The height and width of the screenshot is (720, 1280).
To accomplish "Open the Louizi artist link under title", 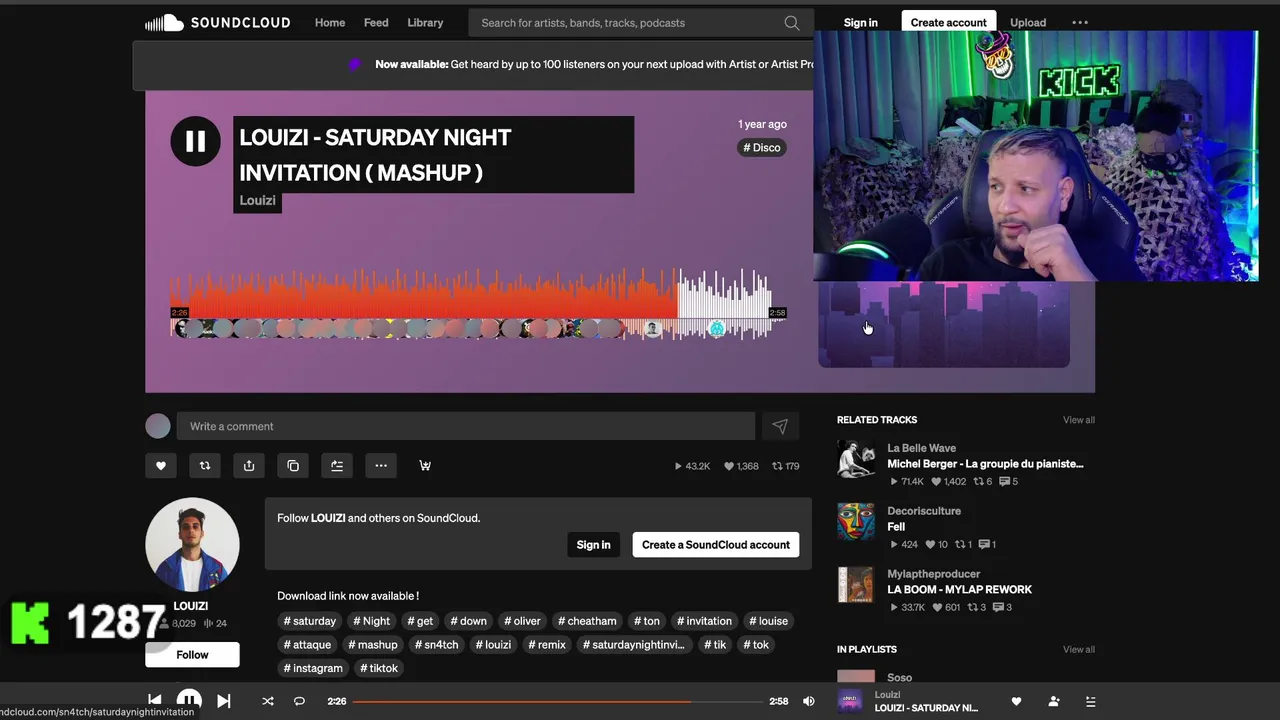I will [257, 200].
